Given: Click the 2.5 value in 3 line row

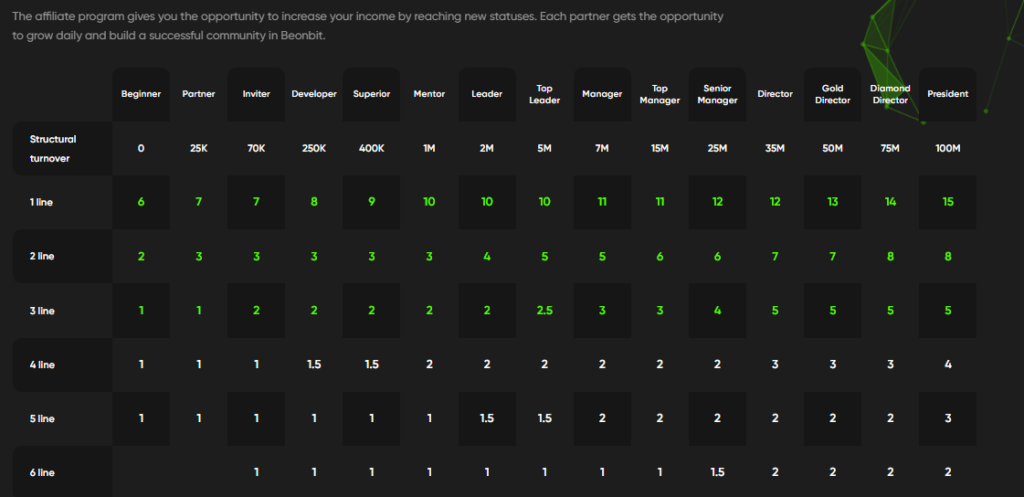Looking at the screenshot, I should [544, 310].
